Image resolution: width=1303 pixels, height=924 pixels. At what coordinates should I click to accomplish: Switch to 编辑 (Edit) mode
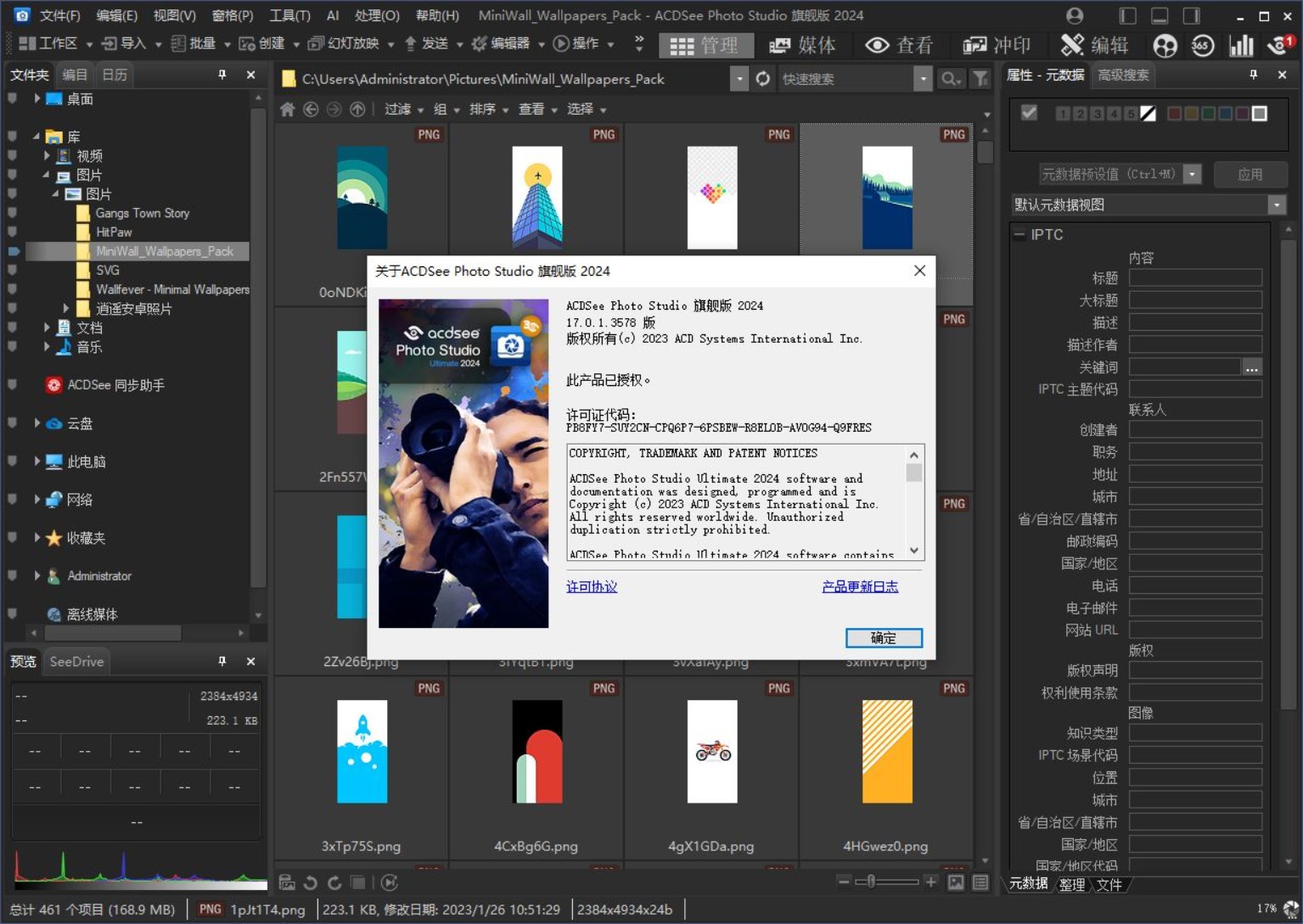point(1095,45)
